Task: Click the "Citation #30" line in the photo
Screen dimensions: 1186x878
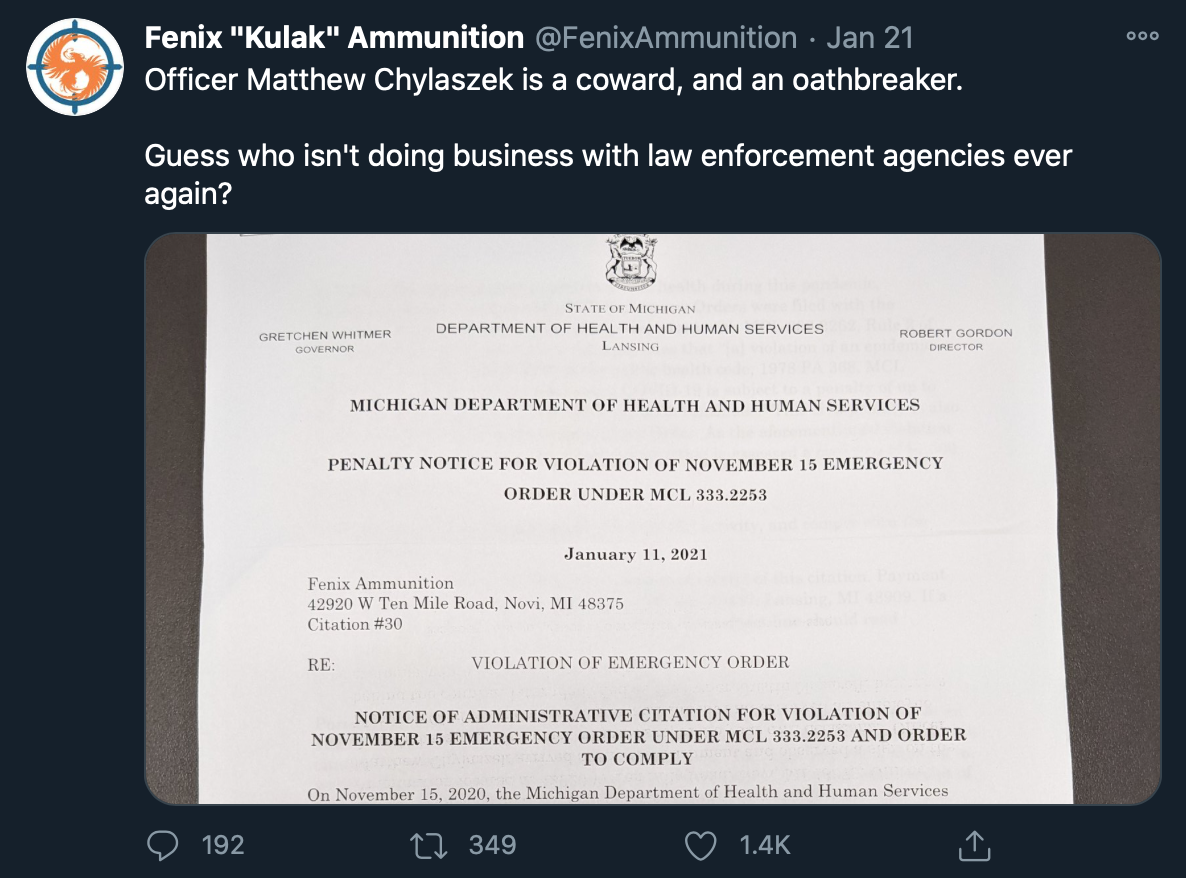Action: click(355, 625)
